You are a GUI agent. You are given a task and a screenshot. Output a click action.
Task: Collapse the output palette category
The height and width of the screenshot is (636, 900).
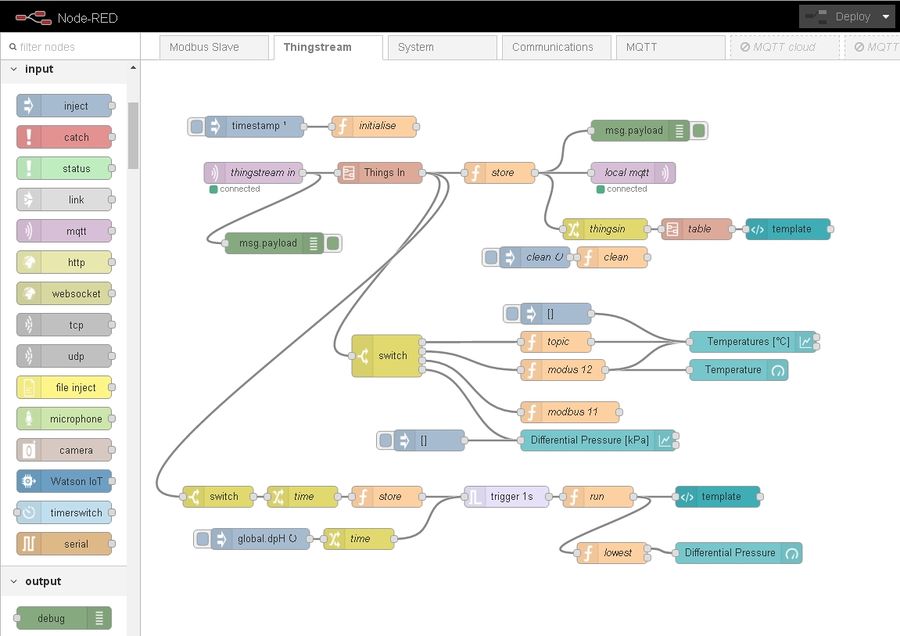(x=14, y=581)
